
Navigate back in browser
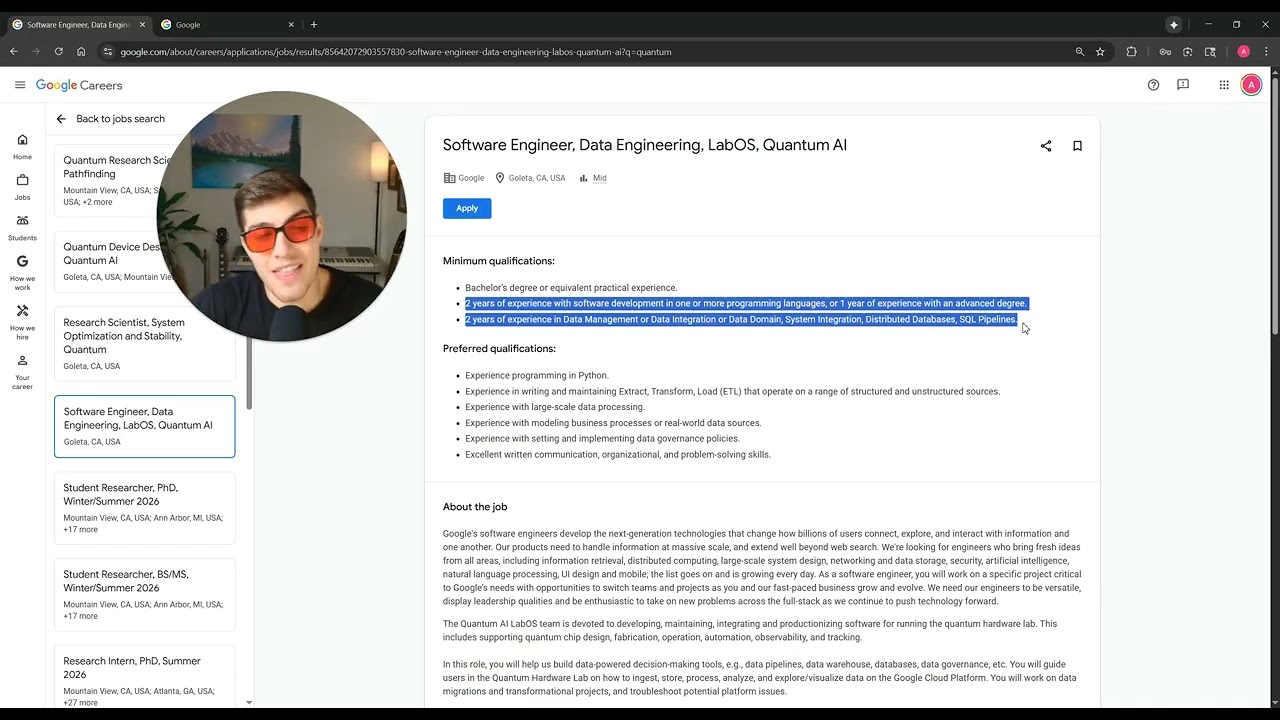14,52
